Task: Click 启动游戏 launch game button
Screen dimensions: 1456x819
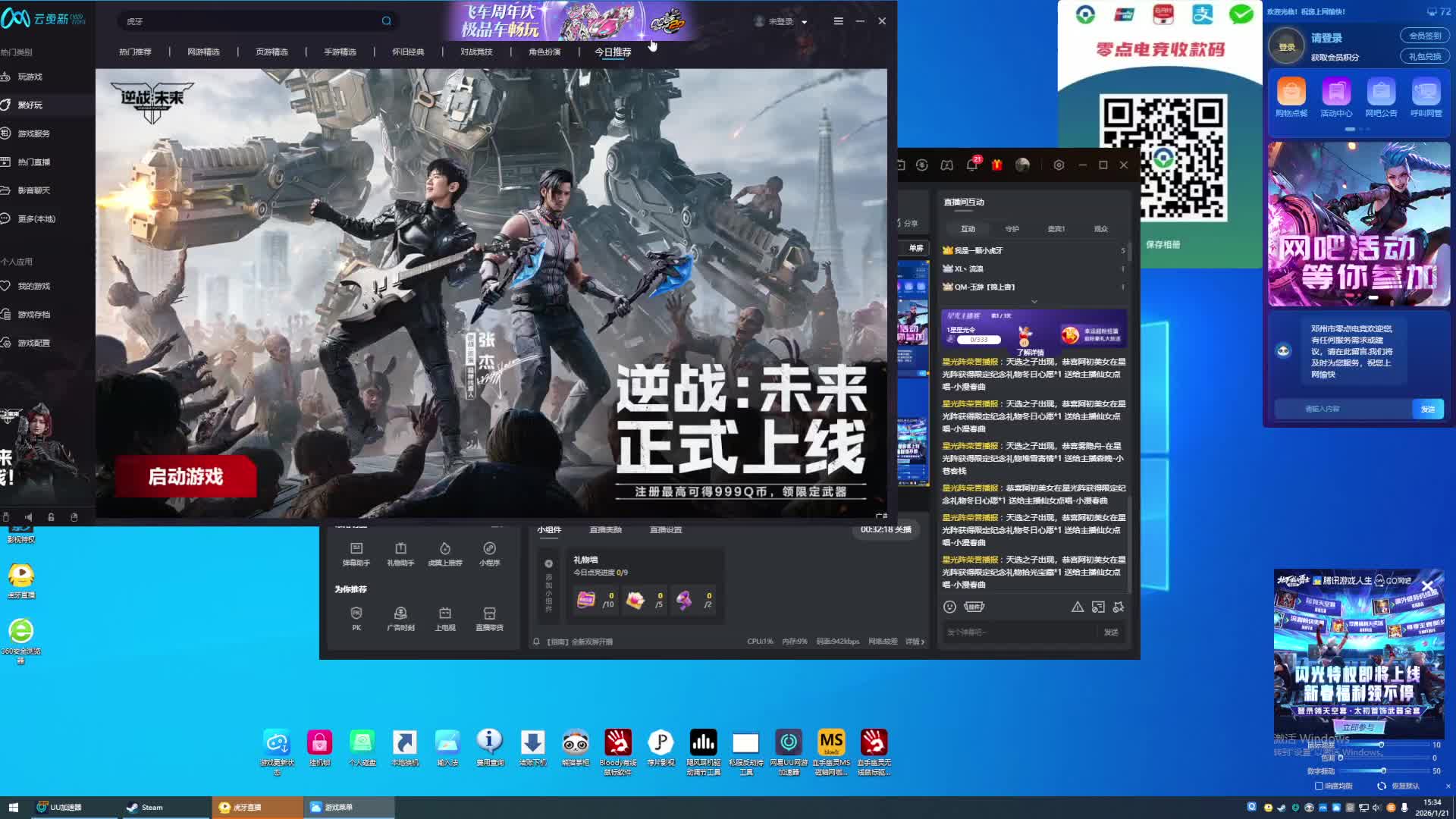Action: pos(186,476)
